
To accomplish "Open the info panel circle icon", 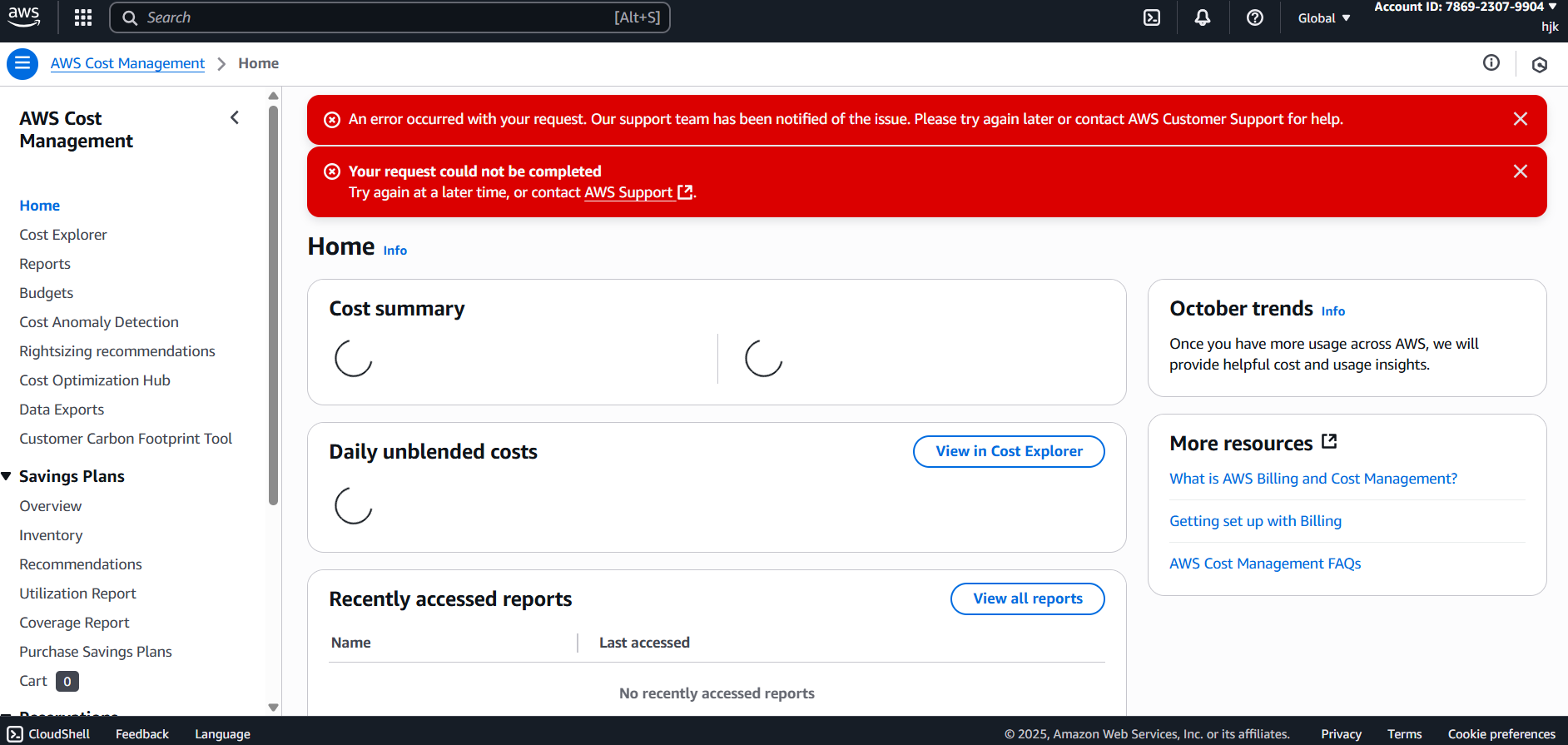I will pyautogui.click(x=1491, y=62).
